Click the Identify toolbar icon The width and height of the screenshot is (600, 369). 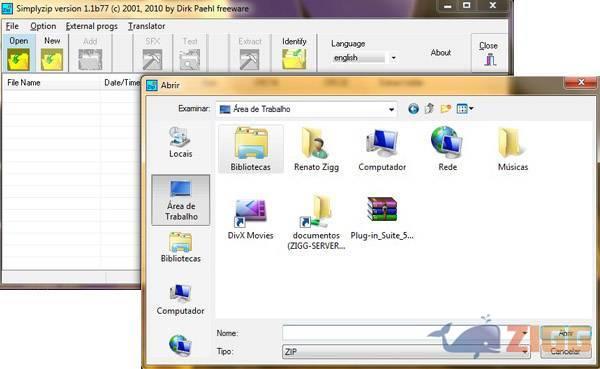(x=294, y=59)
